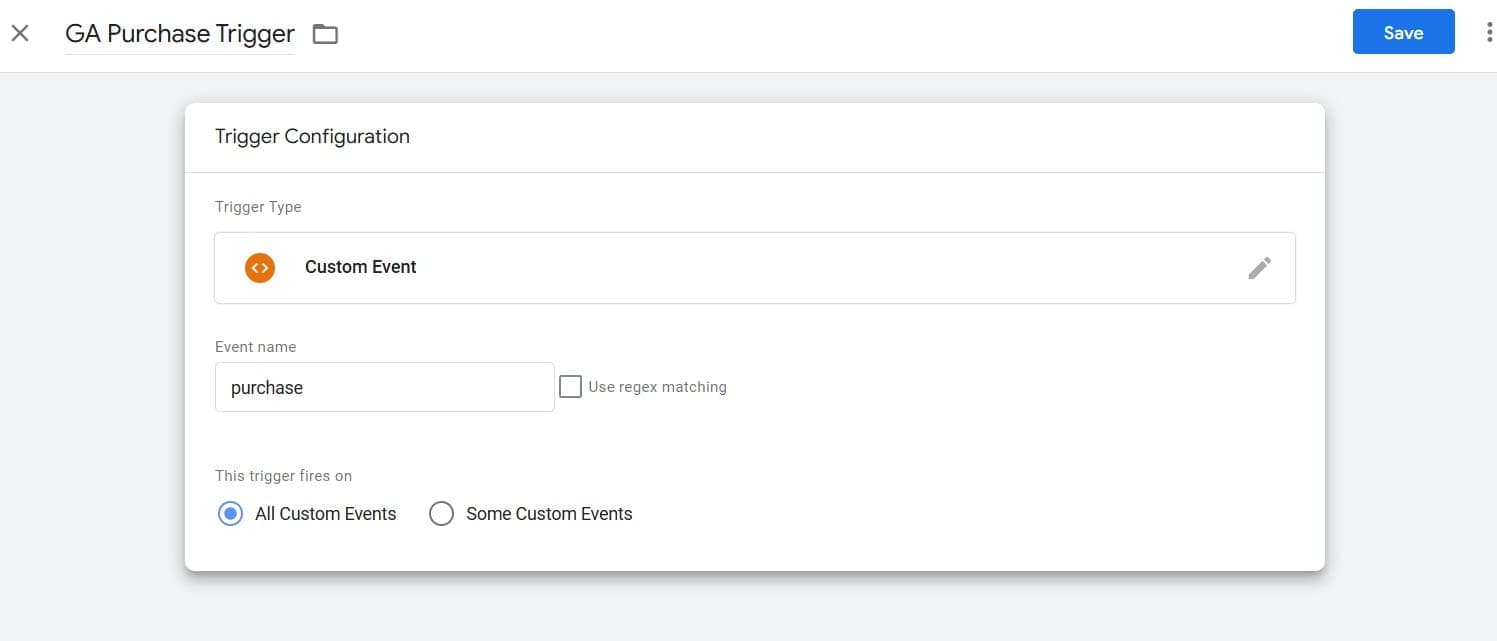Save the GA Purchase Trigger
This screenshot has height=641, width=1497.
[1403, 31]
